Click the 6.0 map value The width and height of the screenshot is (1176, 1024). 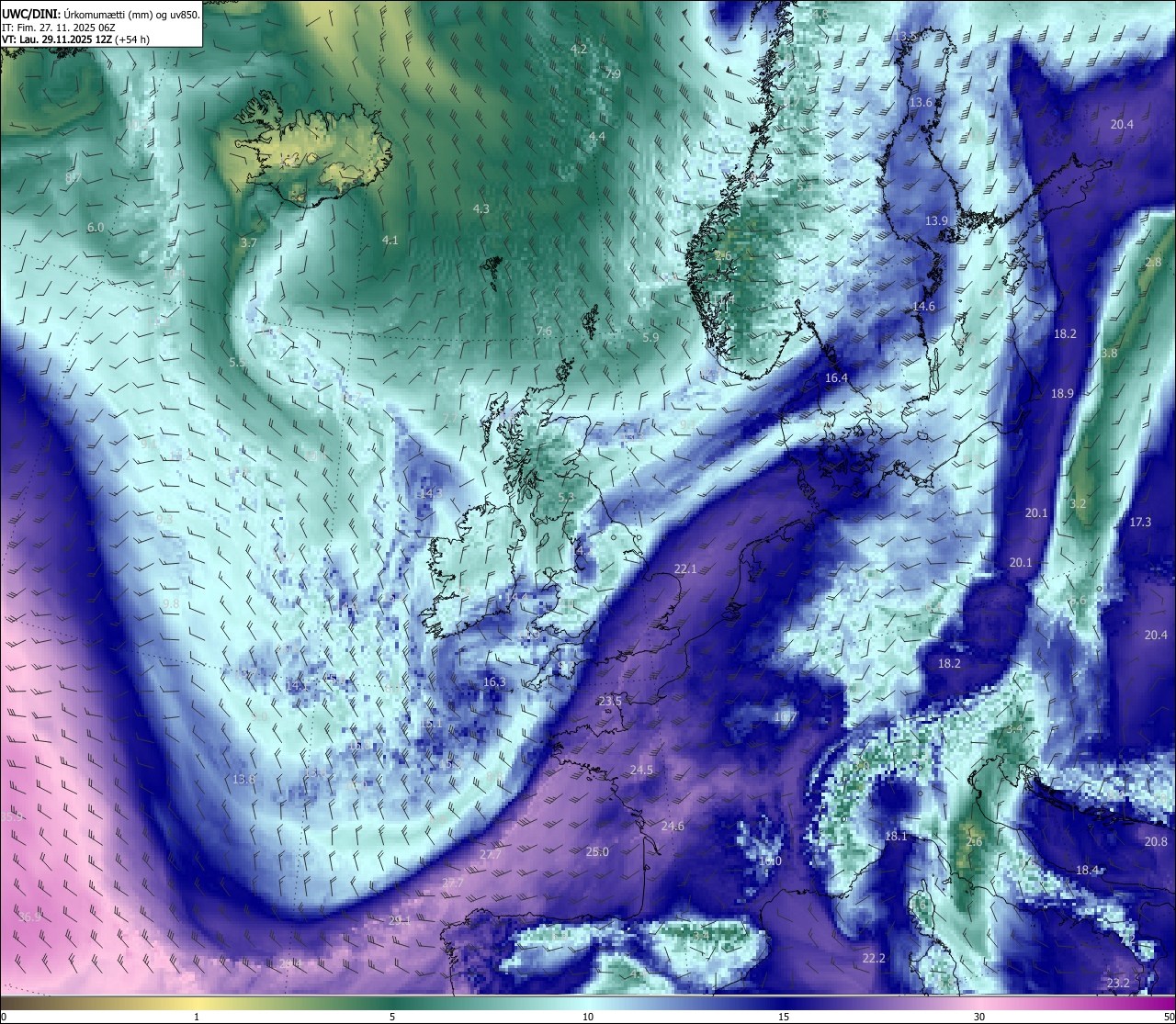96,228
